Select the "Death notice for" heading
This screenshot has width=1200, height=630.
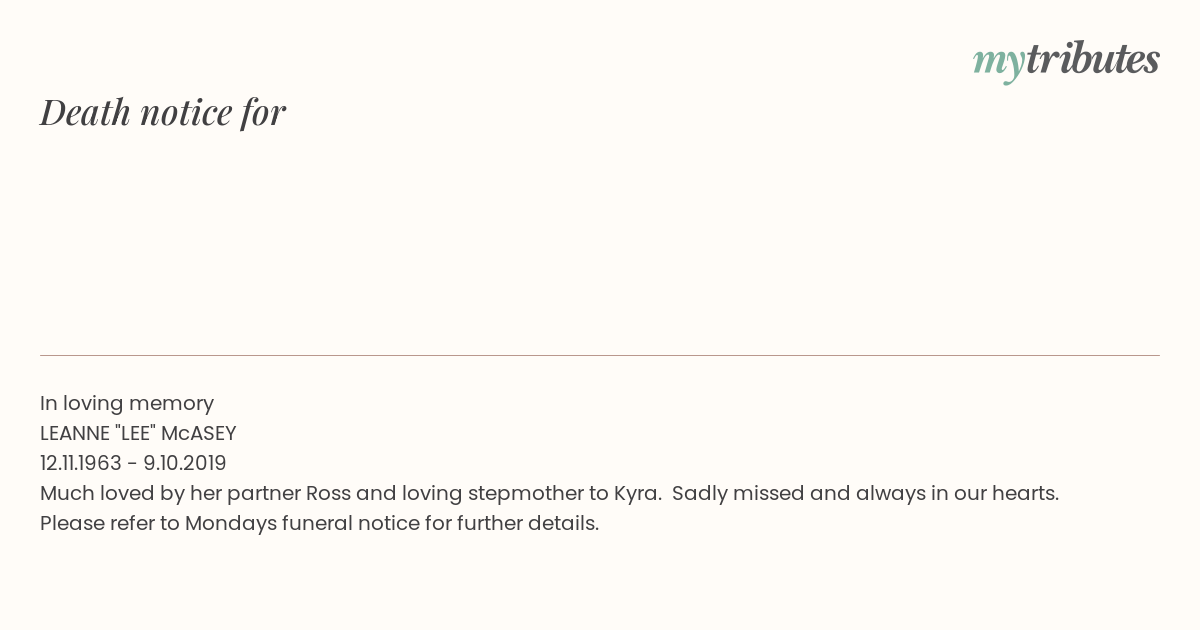click(x=163, y=112)
